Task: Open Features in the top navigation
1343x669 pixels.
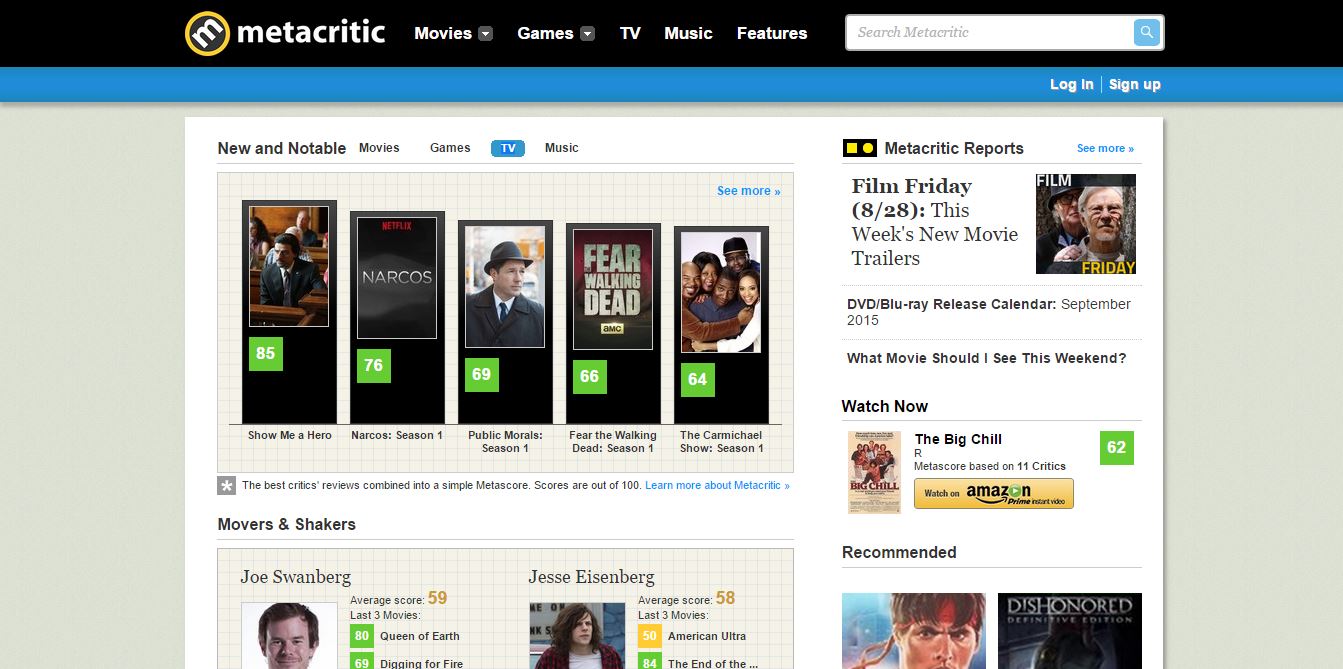Action: (x=772, y=33)
